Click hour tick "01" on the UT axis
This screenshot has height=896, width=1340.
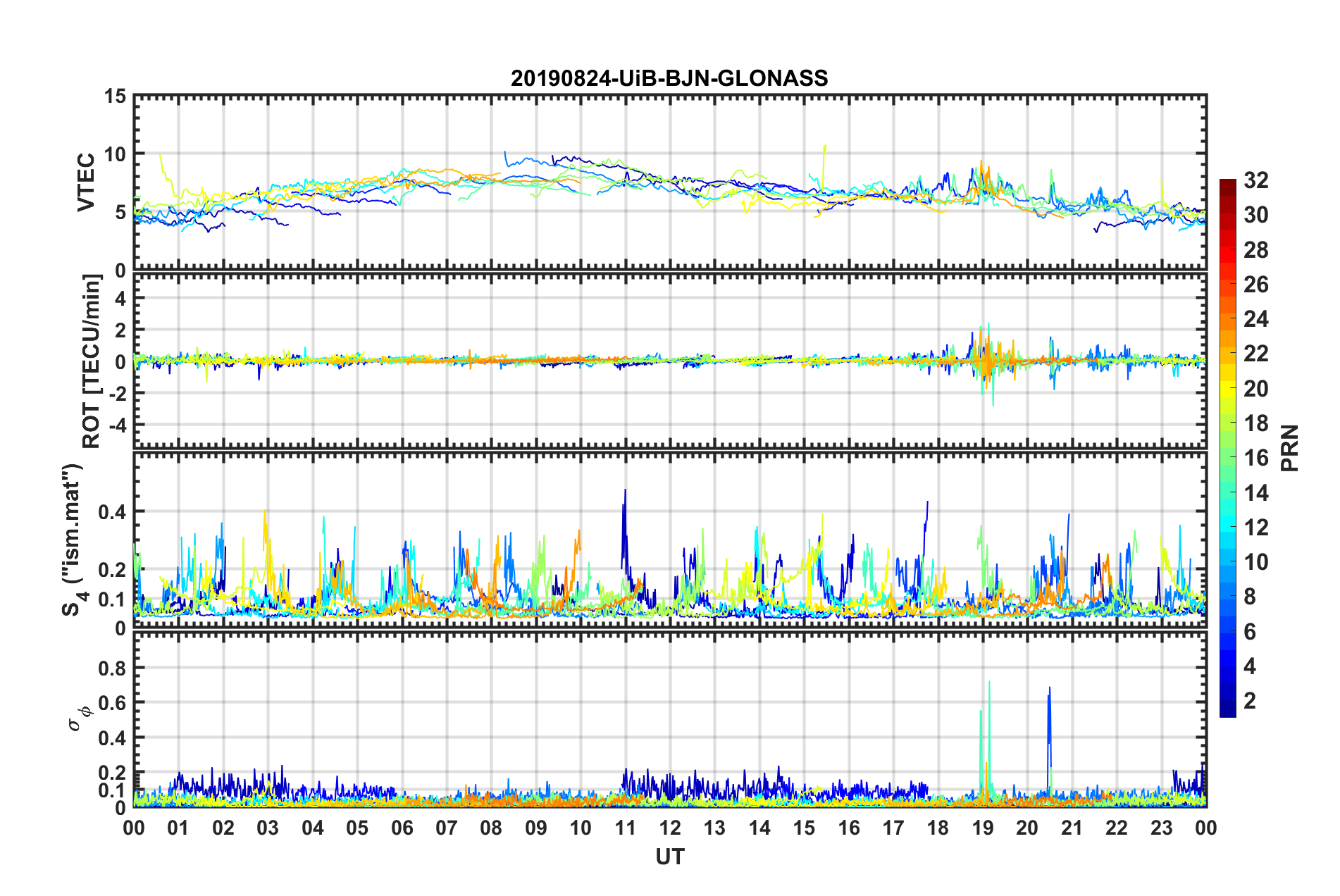179,827
